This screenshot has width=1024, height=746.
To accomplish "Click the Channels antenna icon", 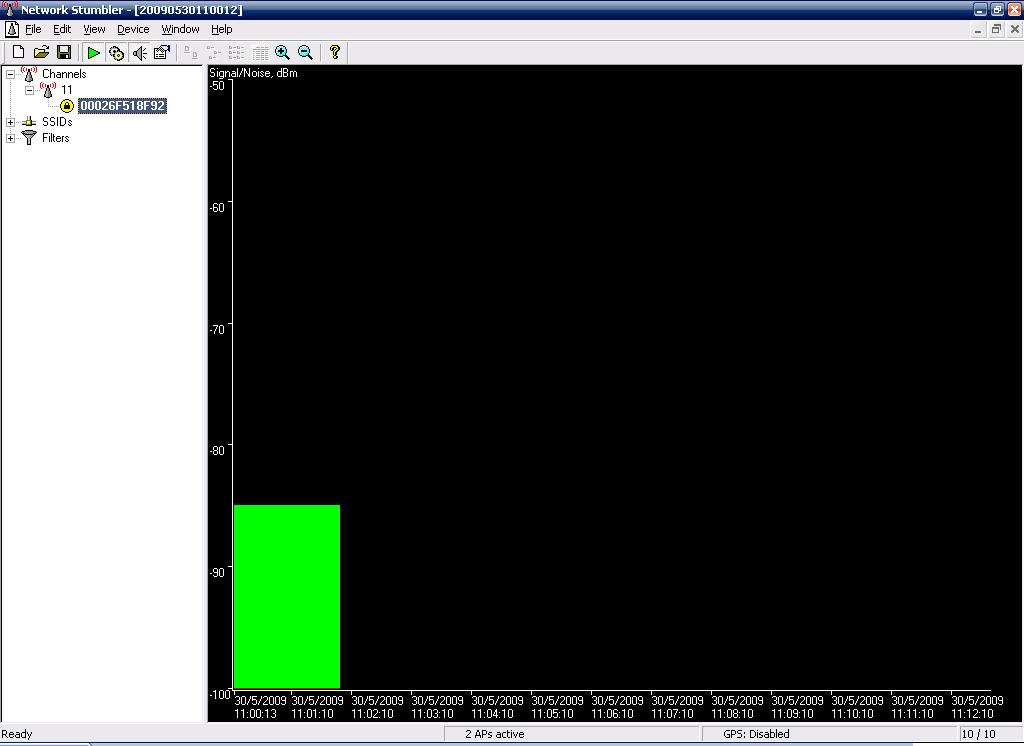I will tap(29, 74).
